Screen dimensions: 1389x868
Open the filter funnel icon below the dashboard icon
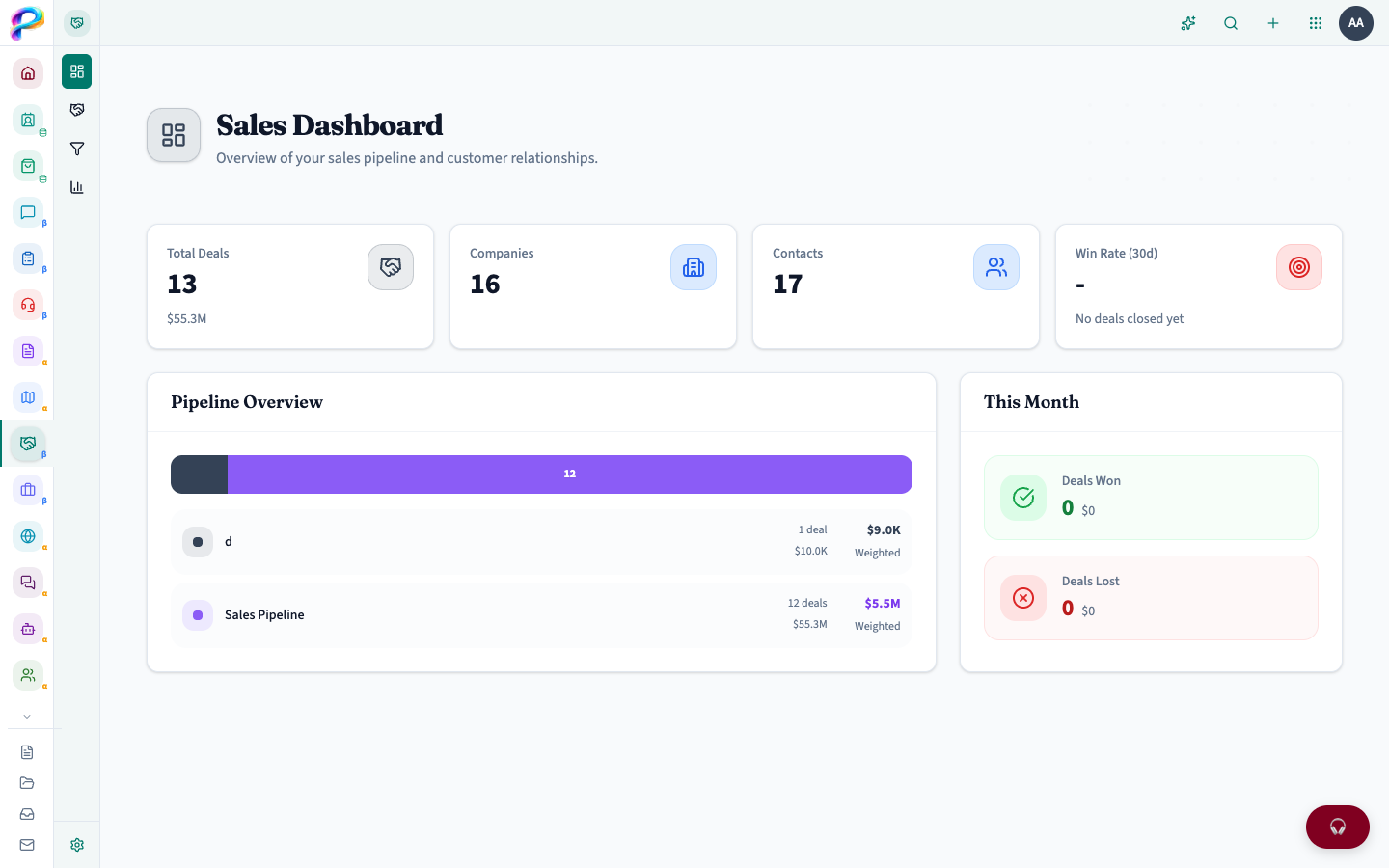tap(76, 148)
